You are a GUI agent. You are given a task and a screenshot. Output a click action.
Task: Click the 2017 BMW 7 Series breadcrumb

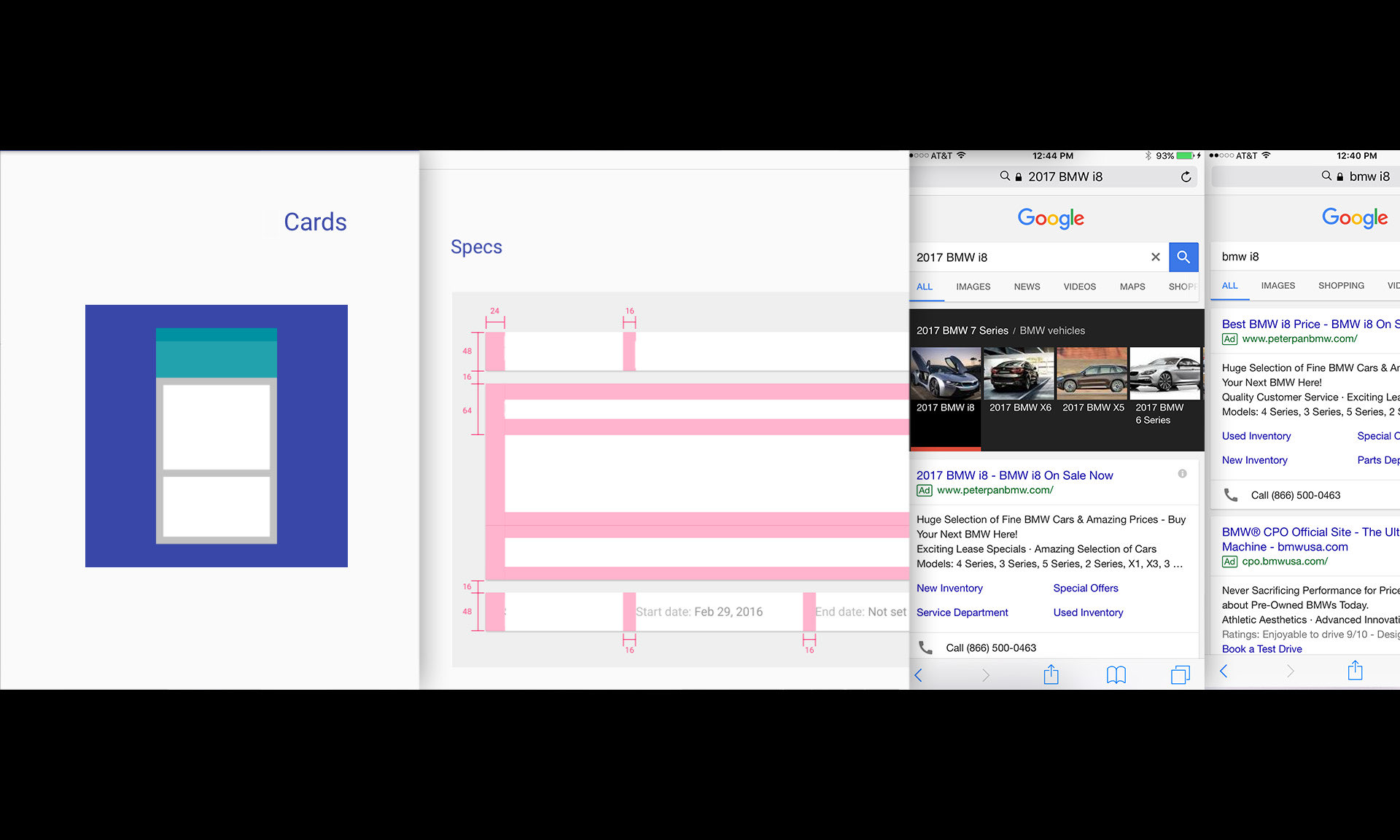pyautogui.click(x=962, y=330)
